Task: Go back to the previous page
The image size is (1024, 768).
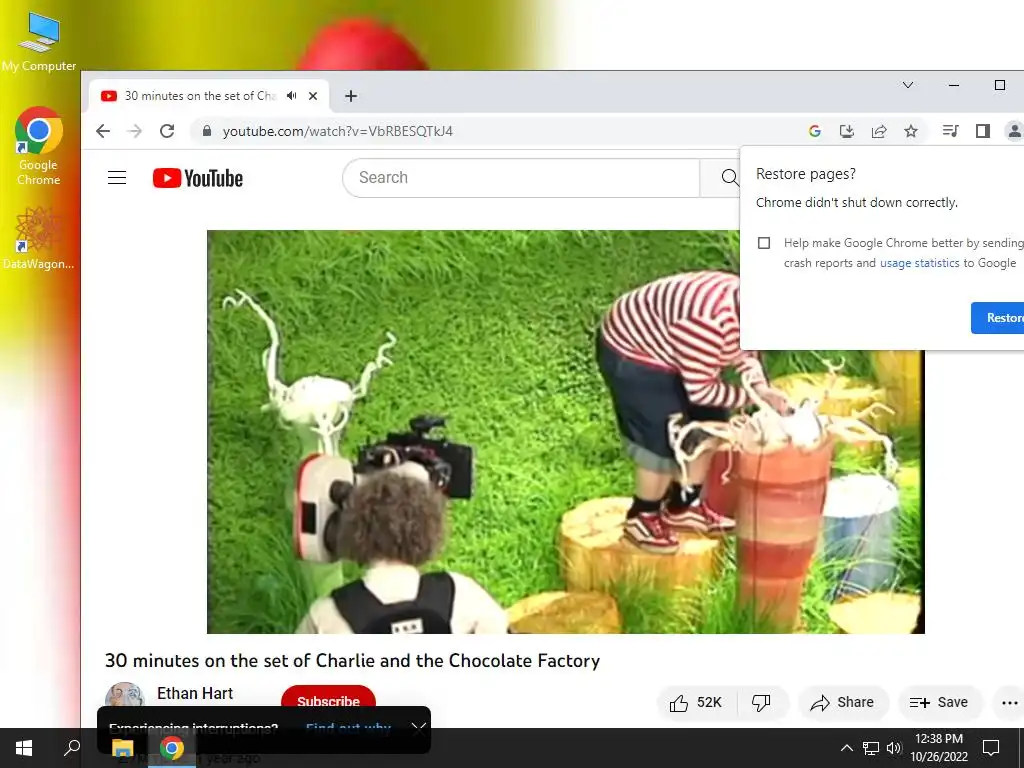Action: (x=103, y=131)
